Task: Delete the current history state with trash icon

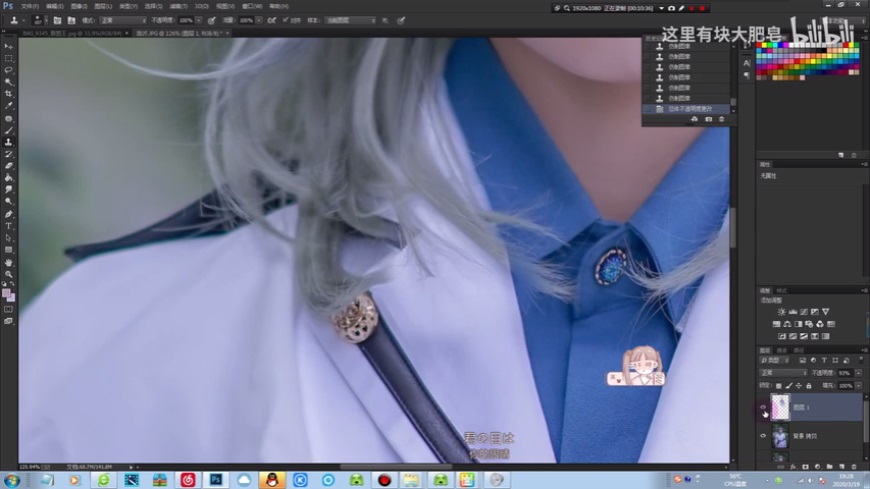Action: tap(722, 119)
